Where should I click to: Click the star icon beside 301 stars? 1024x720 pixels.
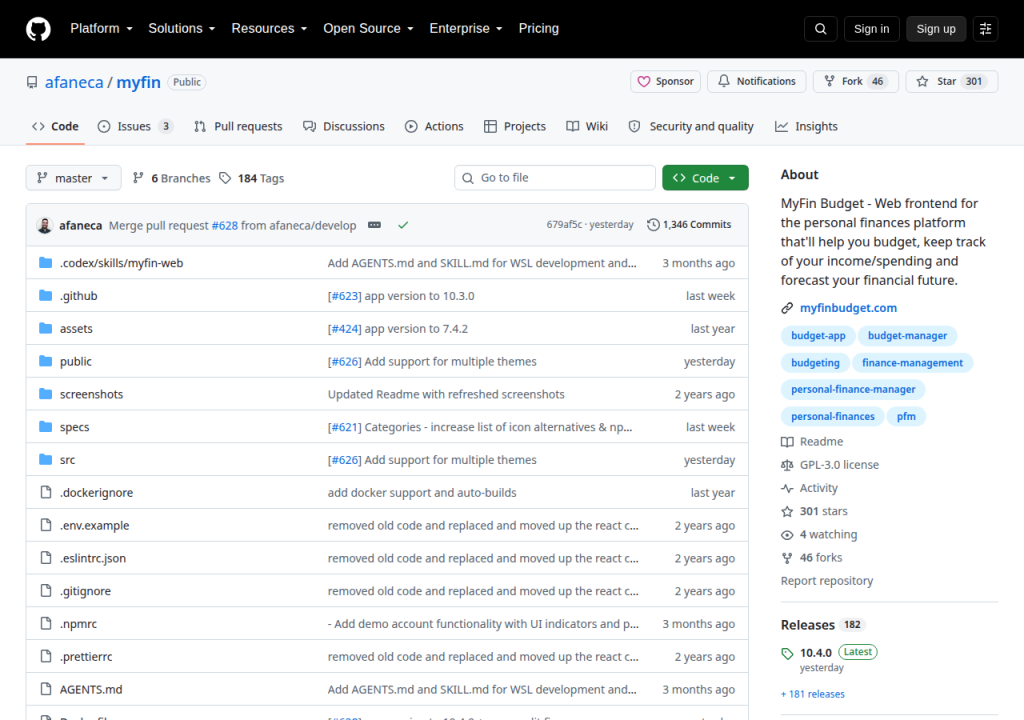click(x=787, y=512)
